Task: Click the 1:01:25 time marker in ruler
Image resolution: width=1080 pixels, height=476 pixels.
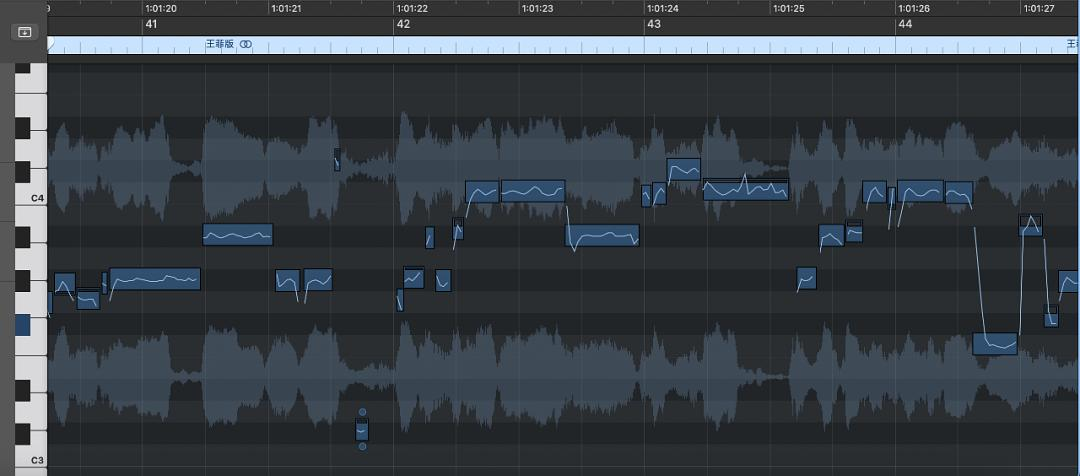Action: (788, 8)
